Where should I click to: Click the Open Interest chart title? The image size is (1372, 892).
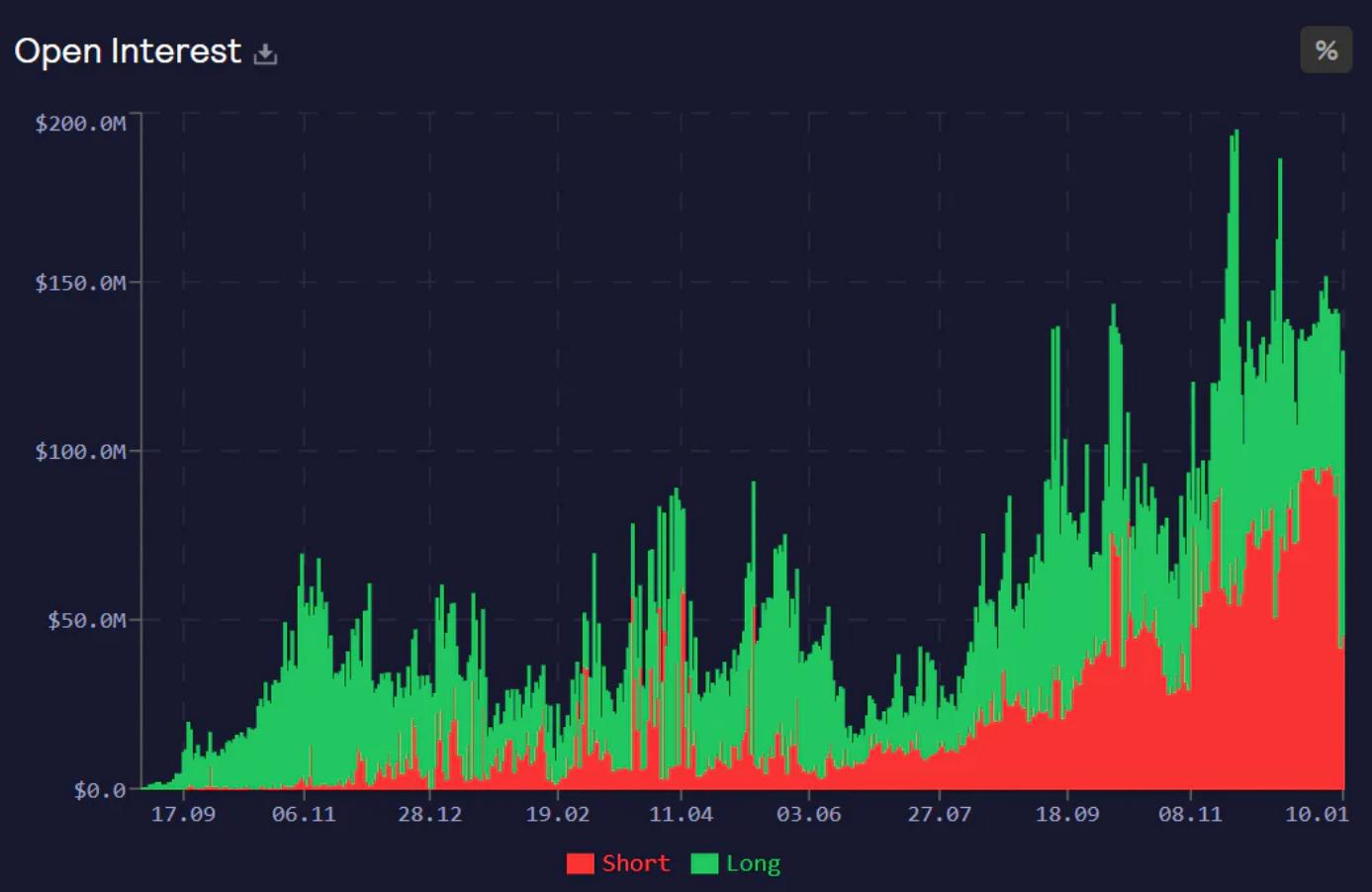click(x=128, y=51)
